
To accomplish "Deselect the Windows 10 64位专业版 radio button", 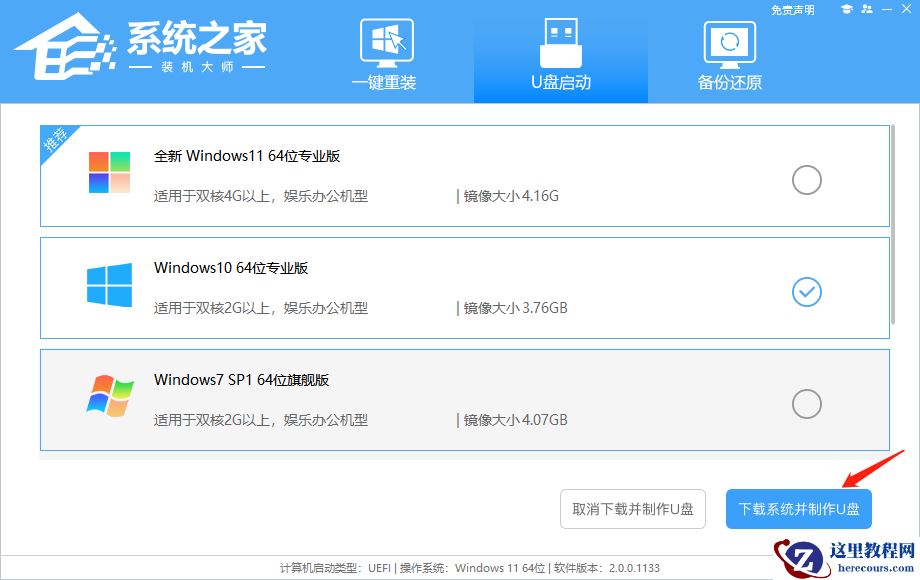I will tap(805, 292).
